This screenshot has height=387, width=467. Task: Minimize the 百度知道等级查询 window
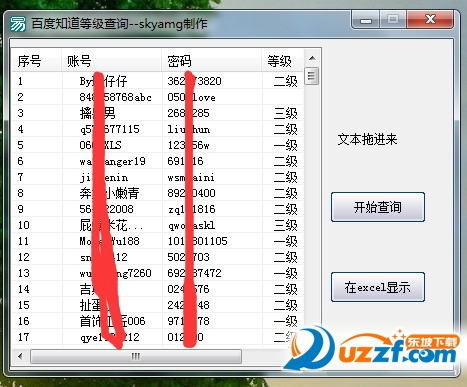click(x=366, y=20)
